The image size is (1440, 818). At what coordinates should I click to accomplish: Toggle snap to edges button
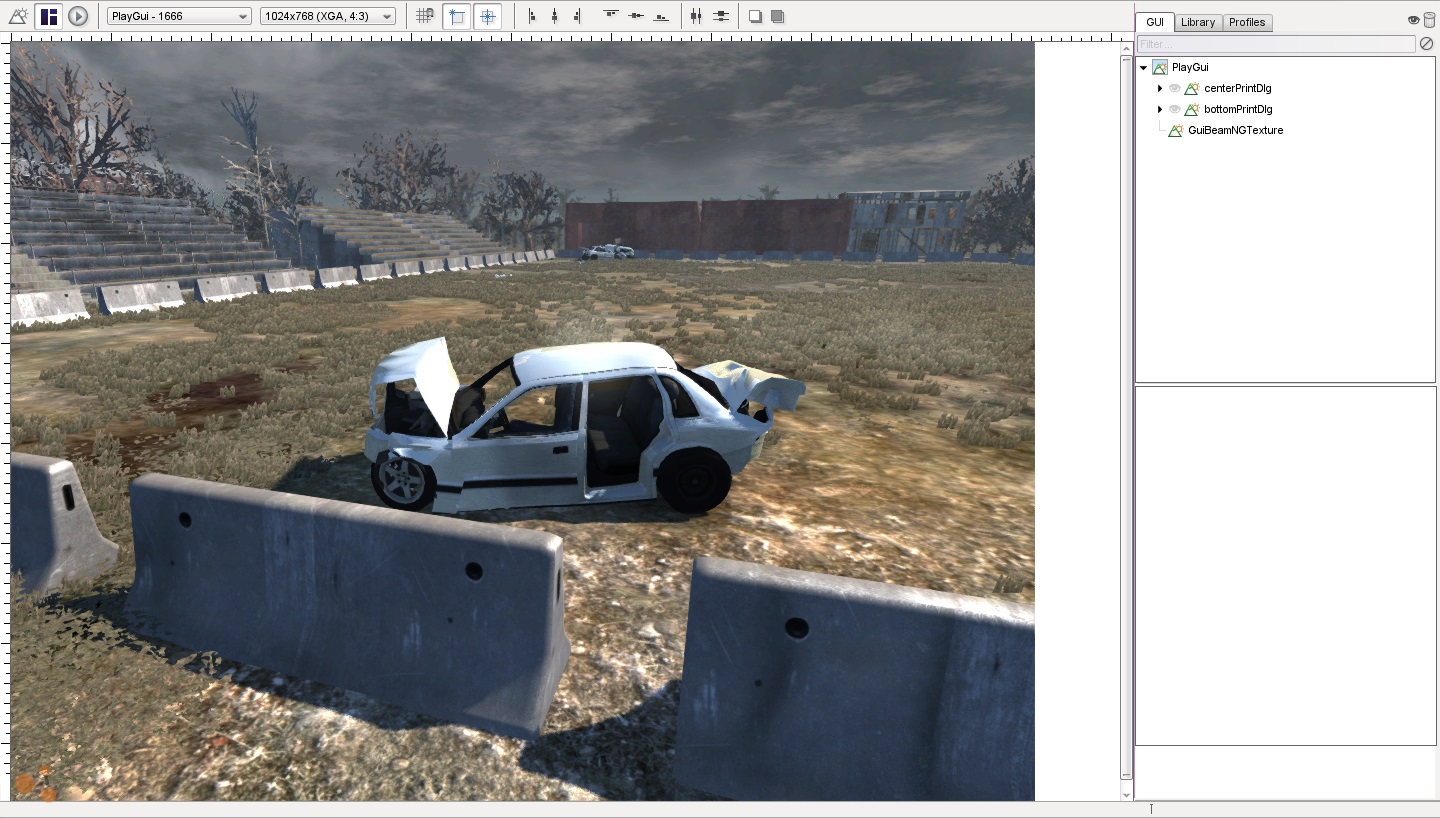tap(457, 16)
